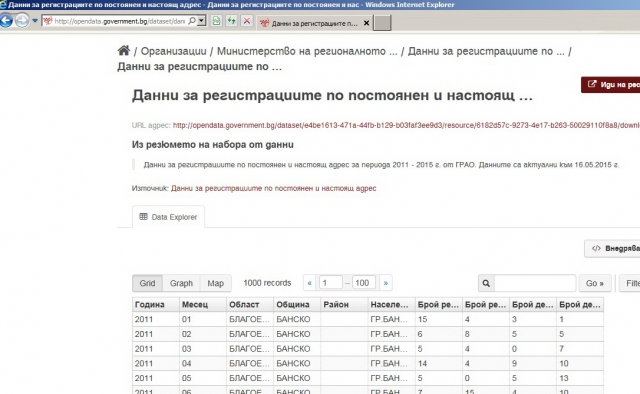
Task: Select the Data Explorer tab
Action: click(168, 217)
